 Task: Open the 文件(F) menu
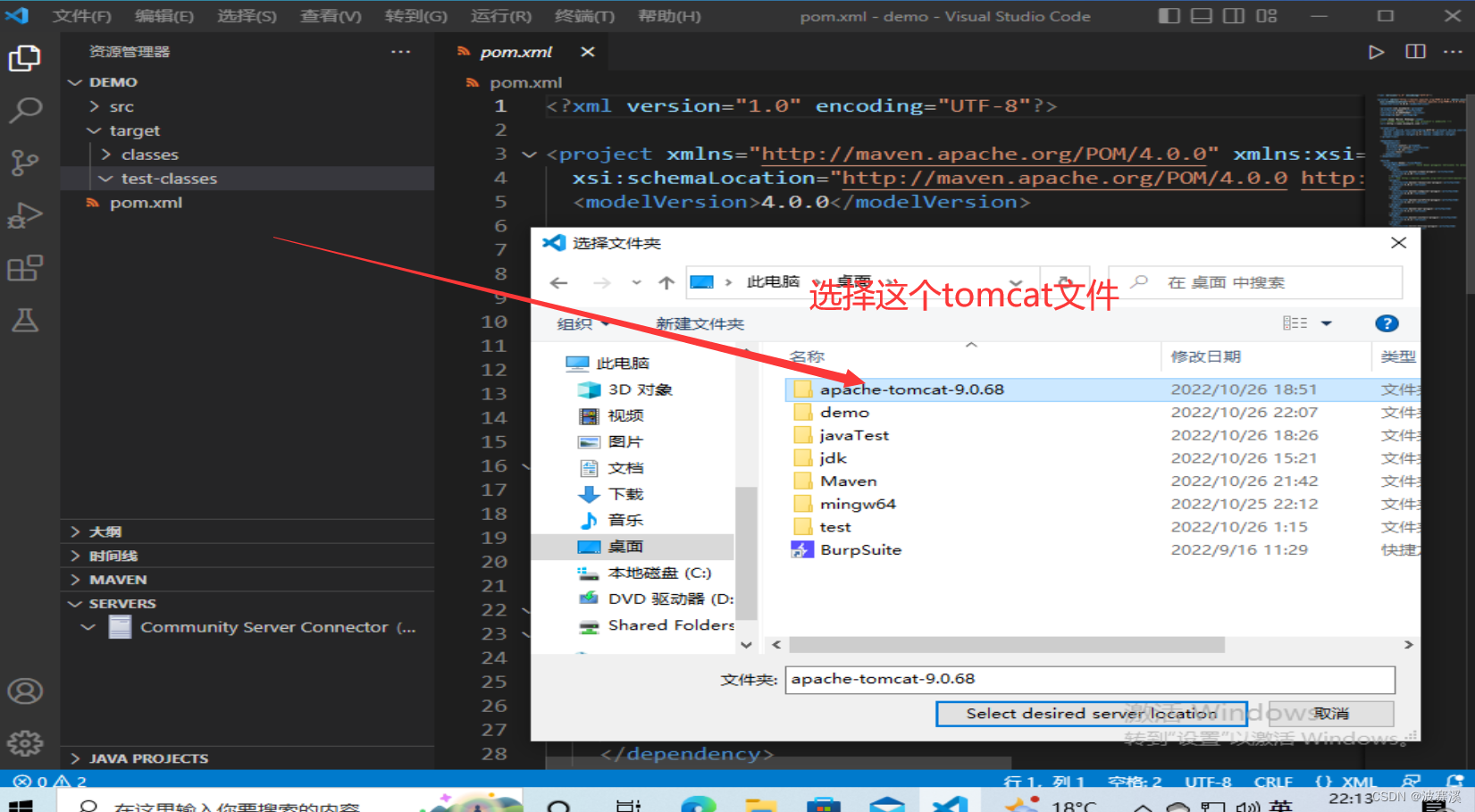(x=81, y=16)
